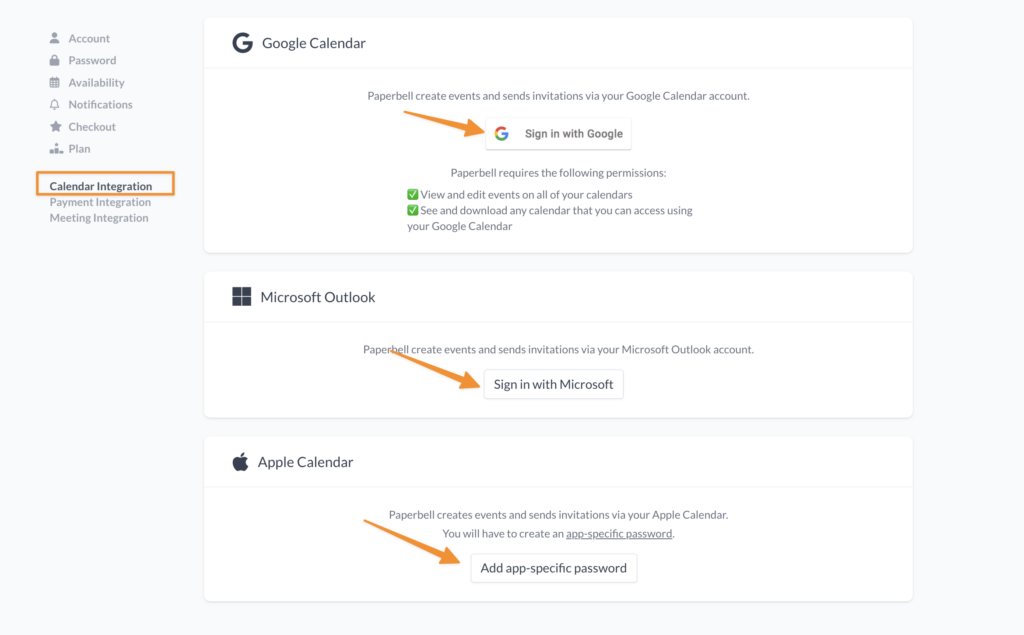Click the Google logo in card header
The image size is (1024, 635).
[242, 43]
